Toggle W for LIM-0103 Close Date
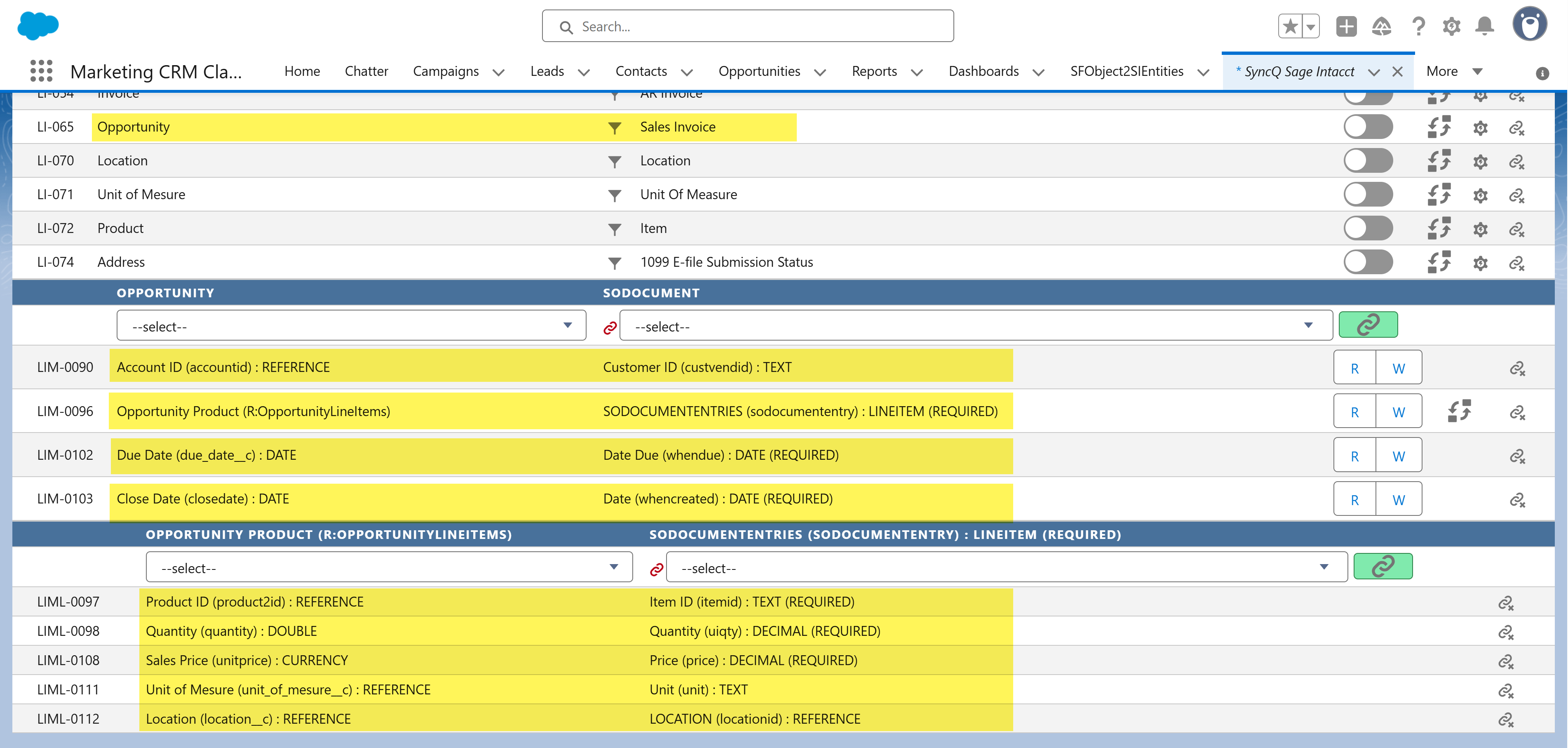This screenshot has width=1568, height=748. (x=1399, y=499)
